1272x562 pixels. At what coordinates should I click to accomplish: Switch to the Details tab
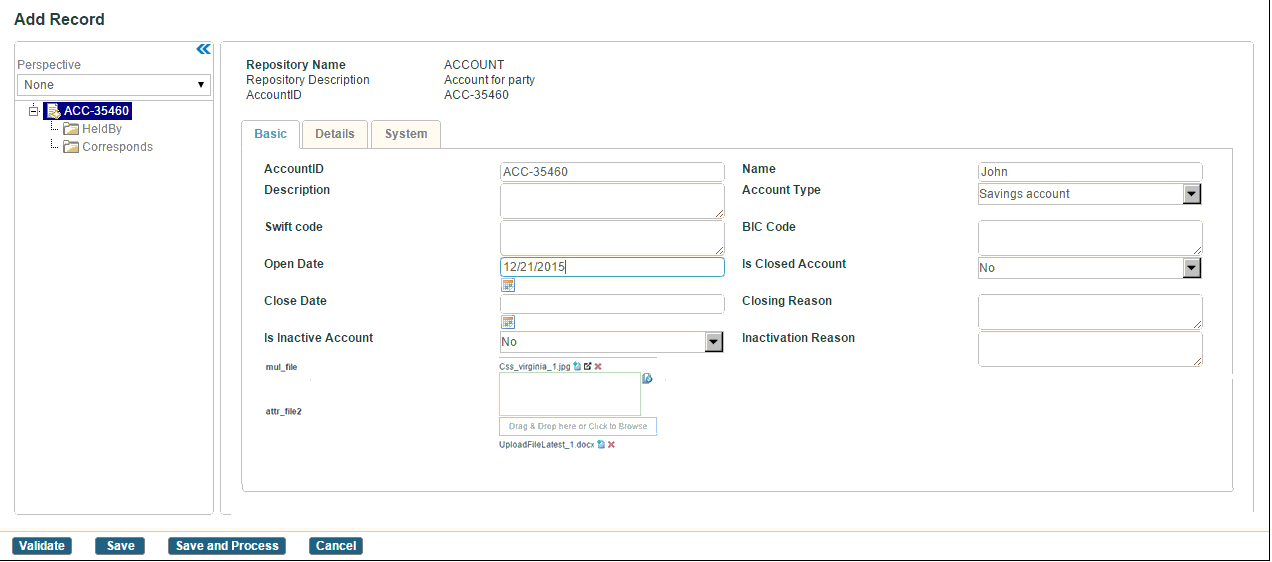tap(335, 134)
